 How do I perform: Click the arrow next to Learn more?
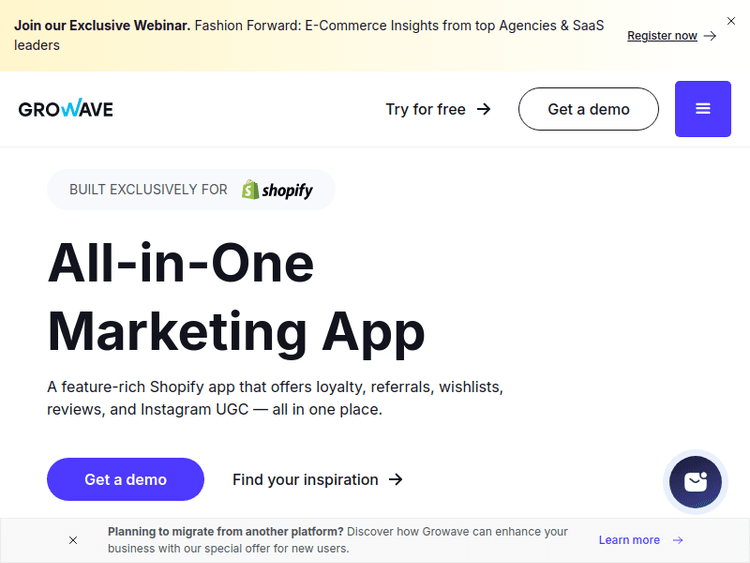click(678, 540)
